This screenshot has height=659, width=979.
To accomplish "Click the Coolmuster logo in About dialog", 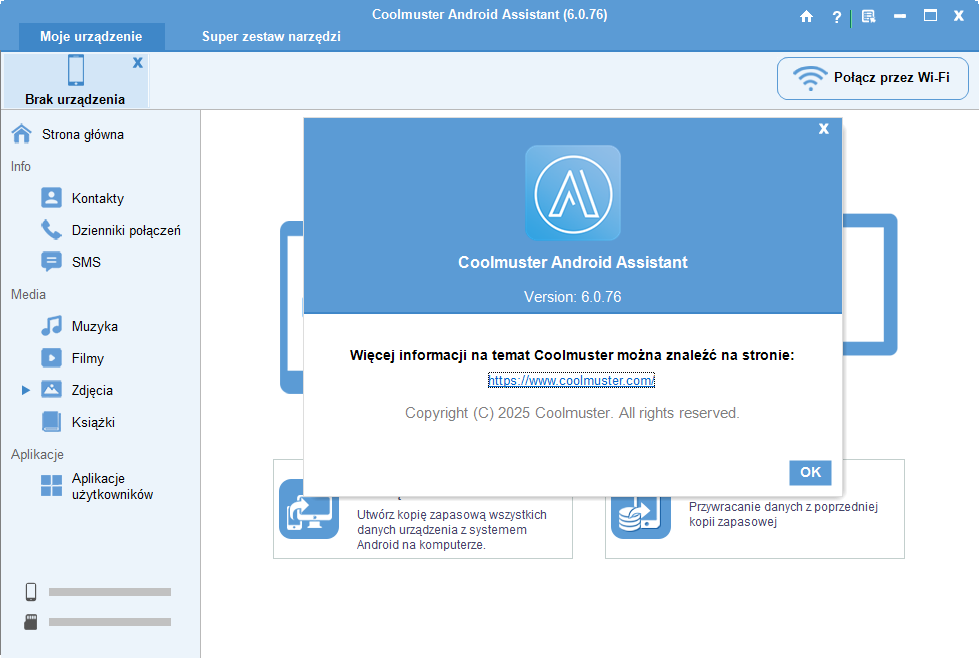I will coord(573,193).
